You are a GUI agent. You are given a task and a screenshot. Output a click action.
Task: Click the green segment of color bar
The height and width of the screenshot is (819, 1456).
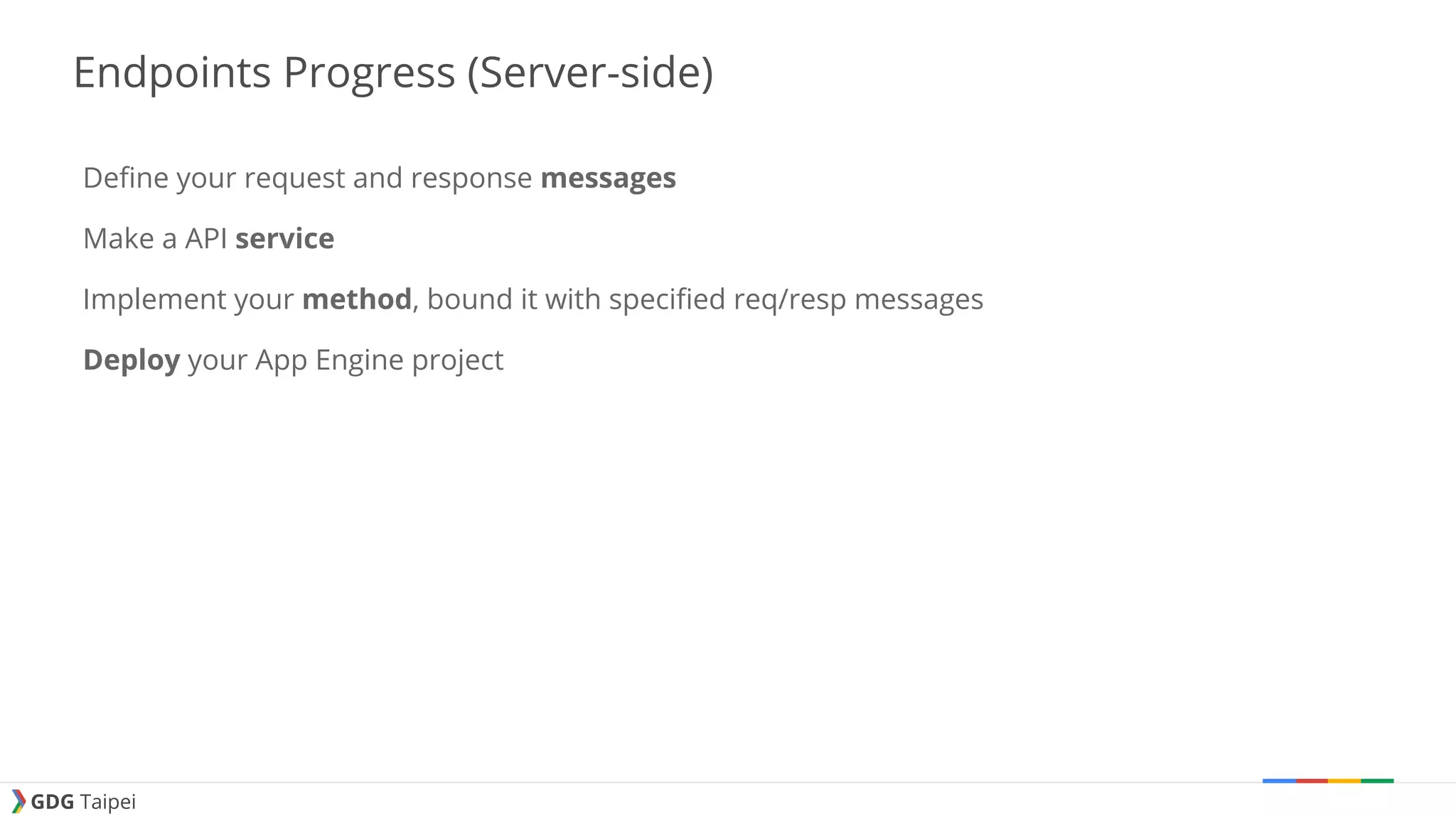1377,781
